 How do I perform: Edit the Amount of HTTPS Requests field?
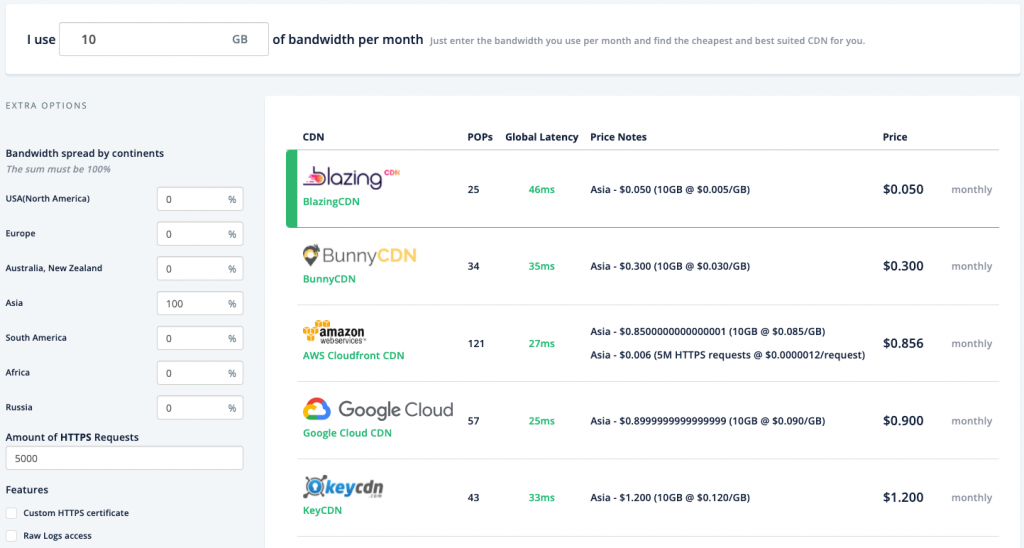124,459
